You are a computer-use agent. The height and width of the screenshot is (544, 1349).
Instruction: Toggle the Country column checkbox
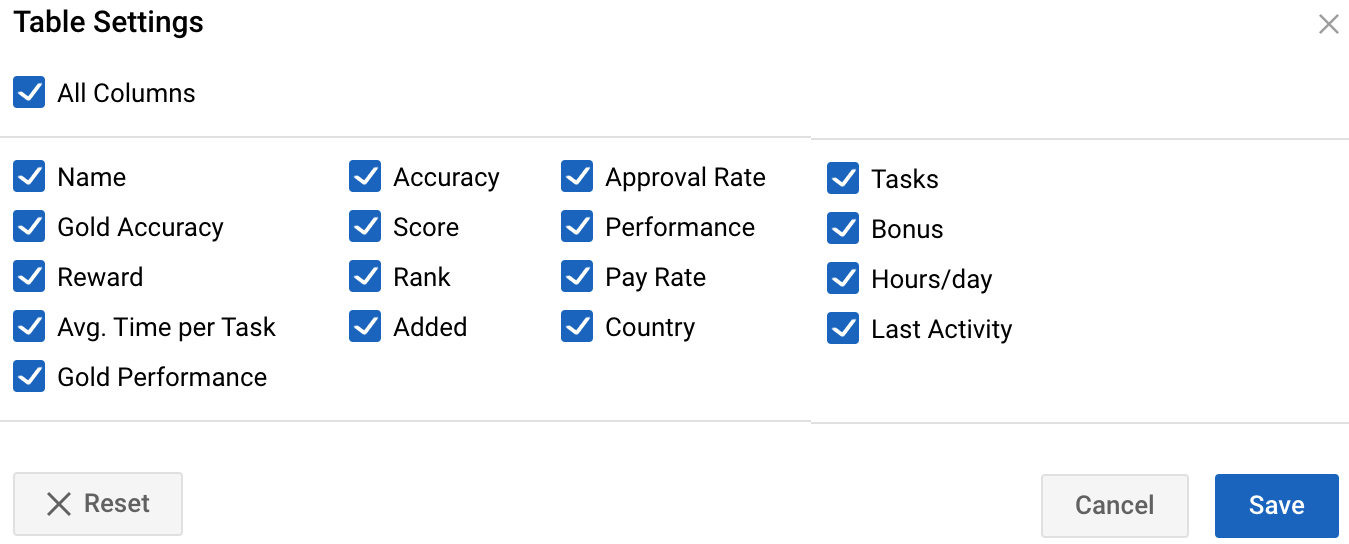577,327
